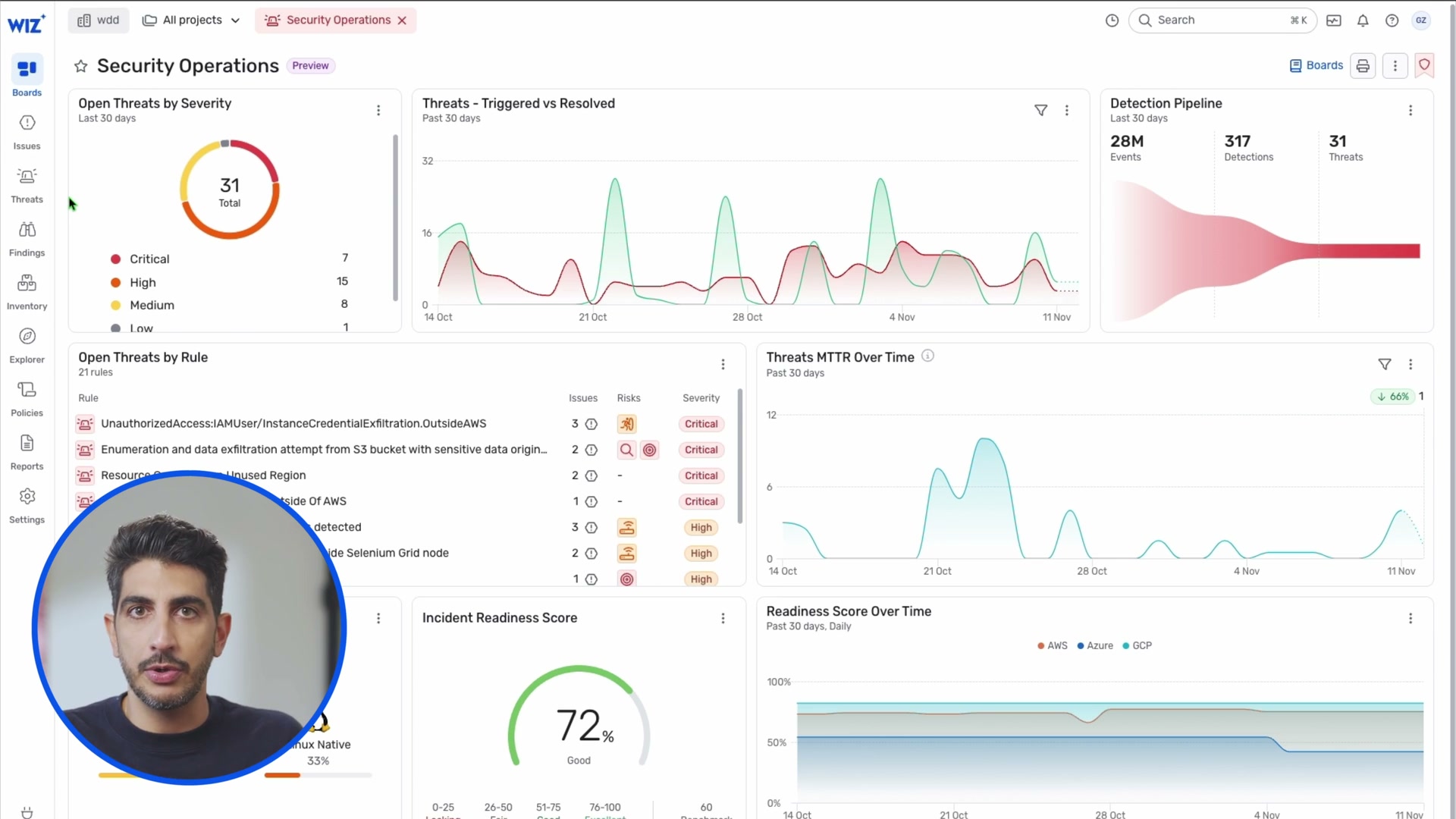Open the GZ user avatar menu
Image resolution: width=1456 pixels, height=819 pixels.
(1421, 20)
